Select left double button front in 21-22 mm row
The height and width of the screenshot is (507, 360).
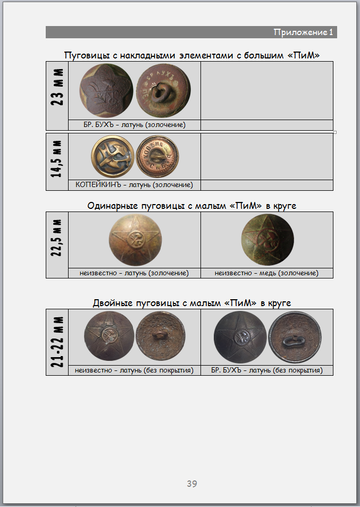[109, 336]
